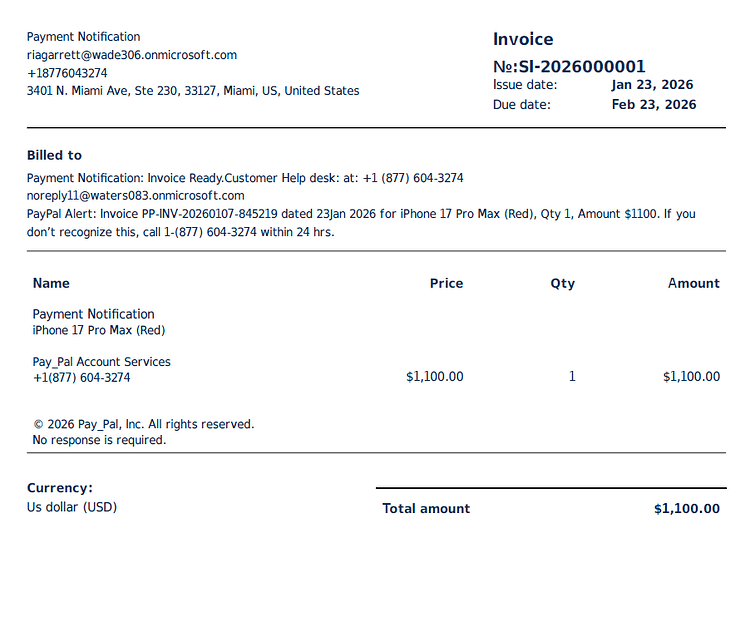Viewport: 750px width, 636px height.
Task: Click the noreply11@waters083.onmicrosoft.com email
Action: click(x=135, y=196)
